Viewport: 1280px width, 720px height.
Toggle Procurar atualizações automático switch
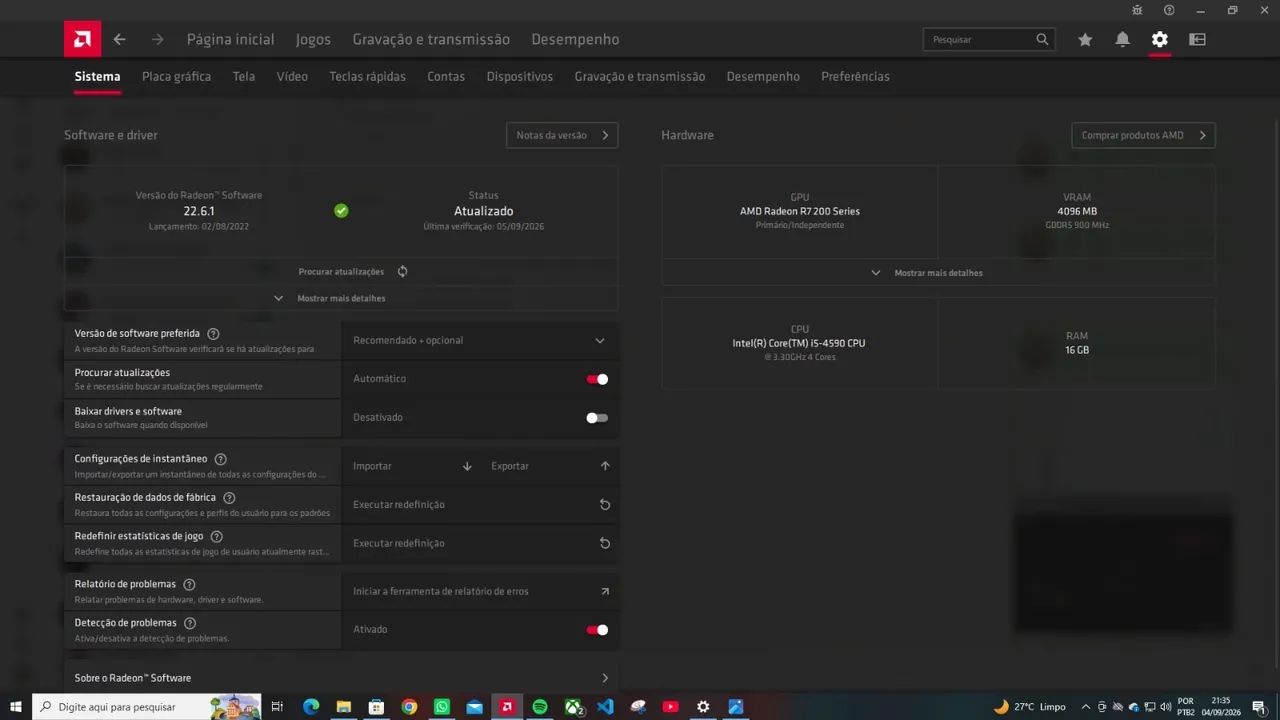[597, 379]
